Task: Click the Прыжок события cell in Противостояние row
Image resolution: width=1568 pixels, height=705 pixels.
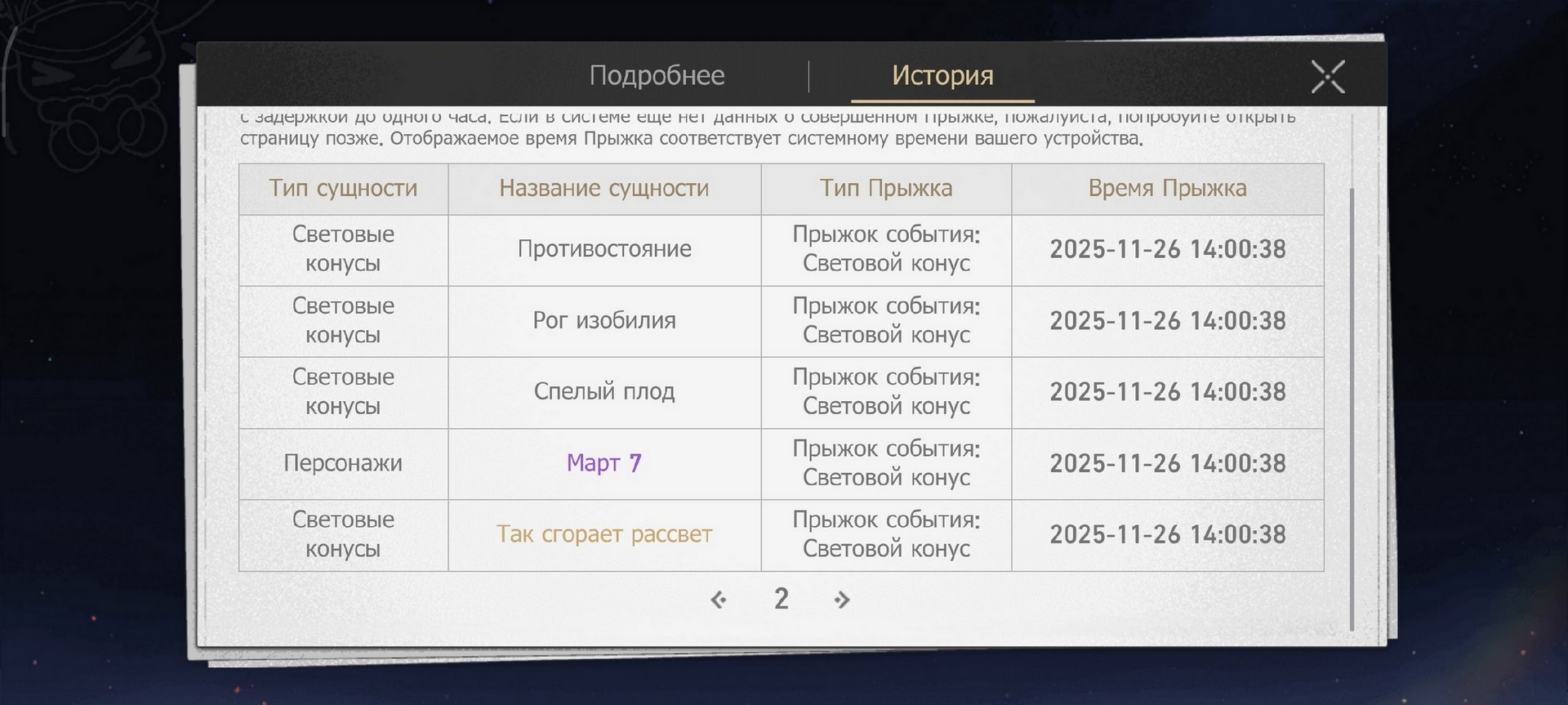Action: point(886,249)
